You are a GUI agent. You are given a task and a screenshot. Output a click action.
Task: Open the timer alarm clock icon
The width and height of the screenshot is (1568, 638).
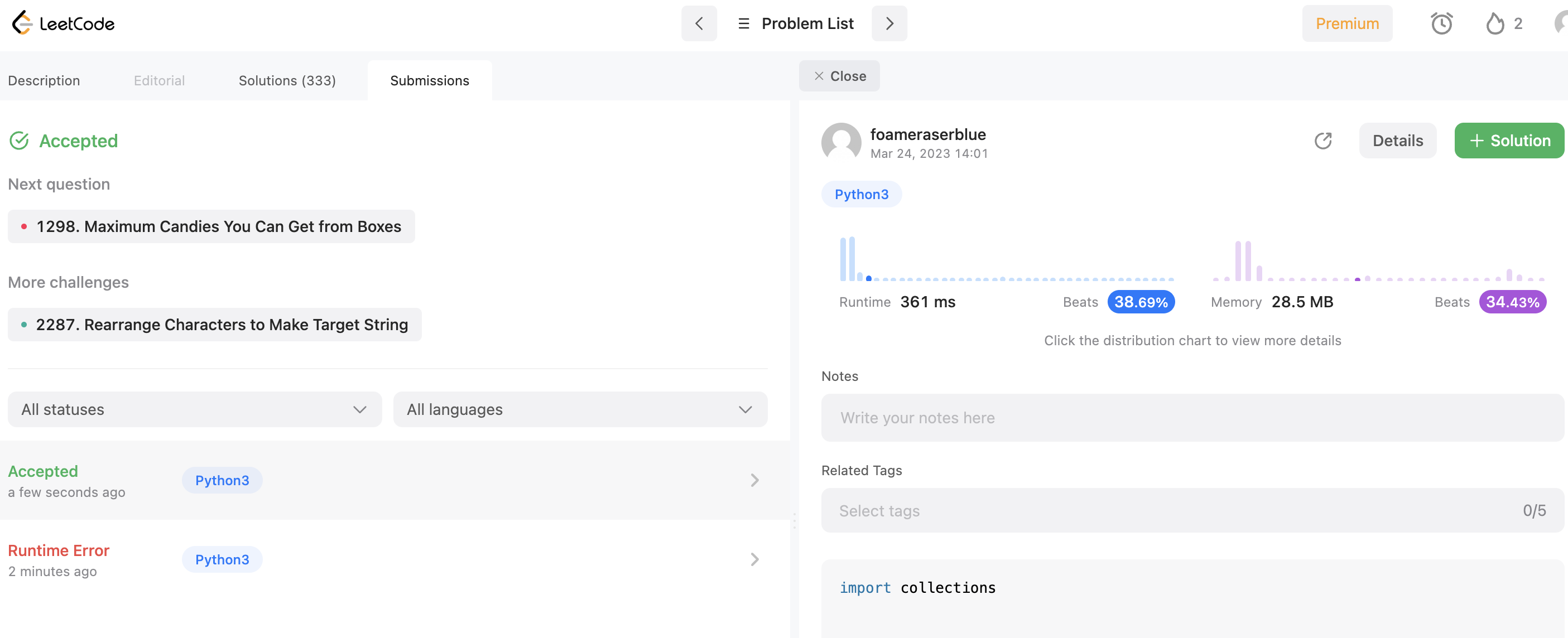1441,23
